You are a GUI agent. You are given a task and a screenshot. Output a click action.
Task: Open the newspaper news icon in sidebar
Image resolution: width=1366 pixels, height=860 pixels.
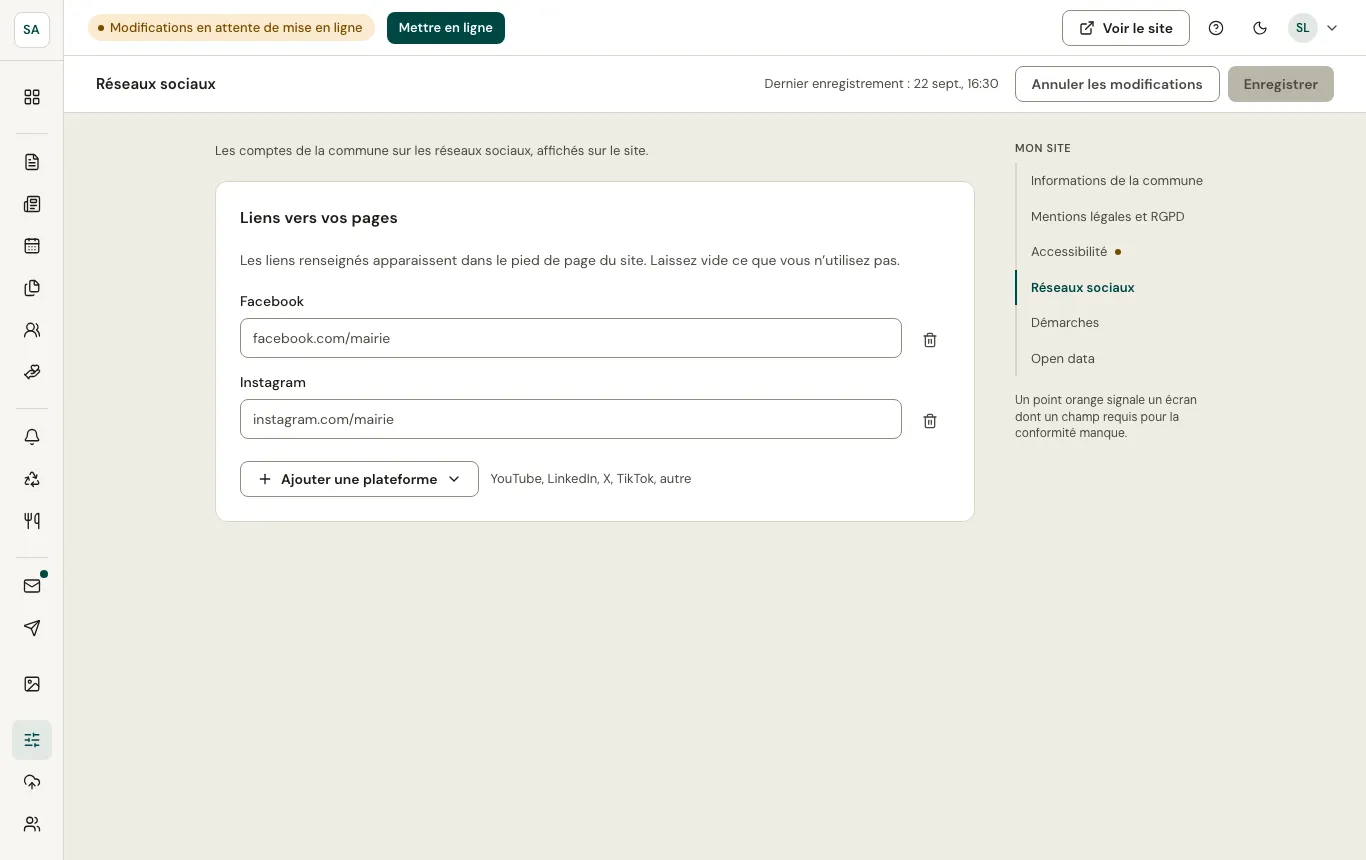(32, 204)
